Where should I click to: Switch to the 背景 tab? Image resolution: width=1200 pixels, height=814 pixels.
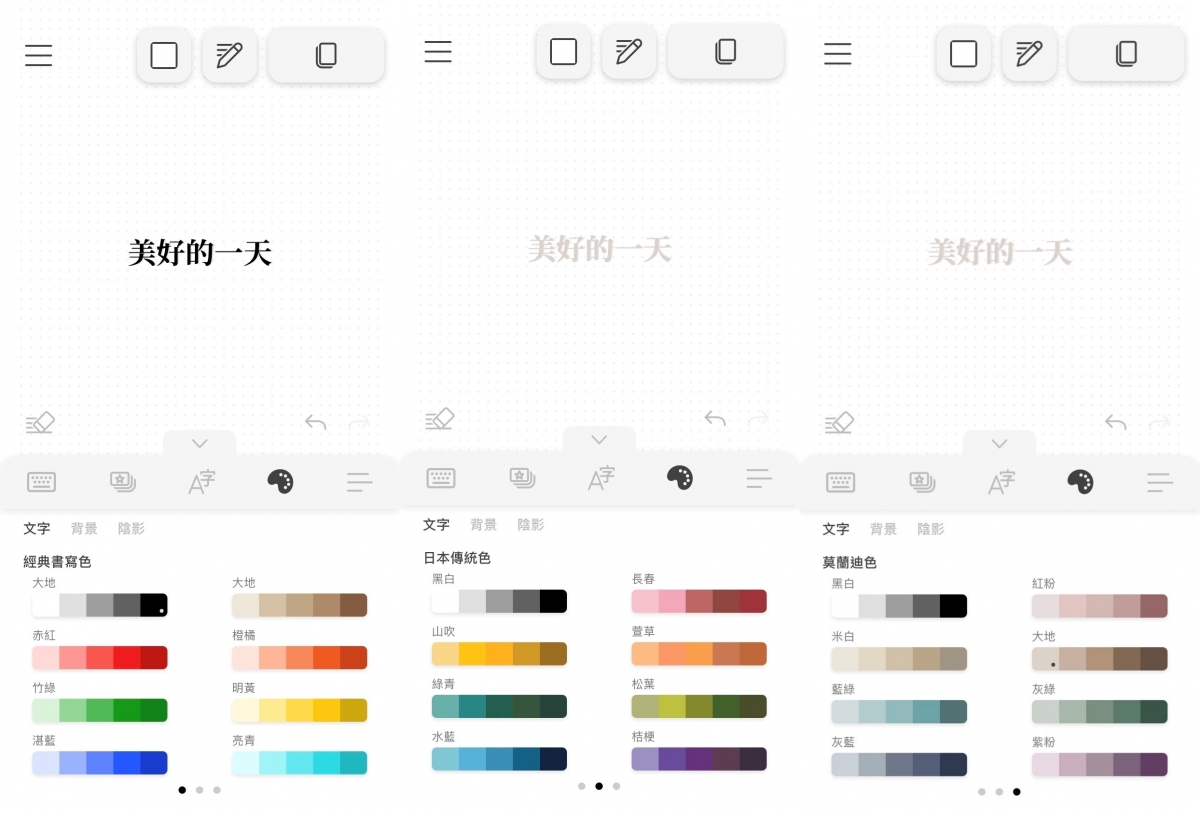(84, 528)
